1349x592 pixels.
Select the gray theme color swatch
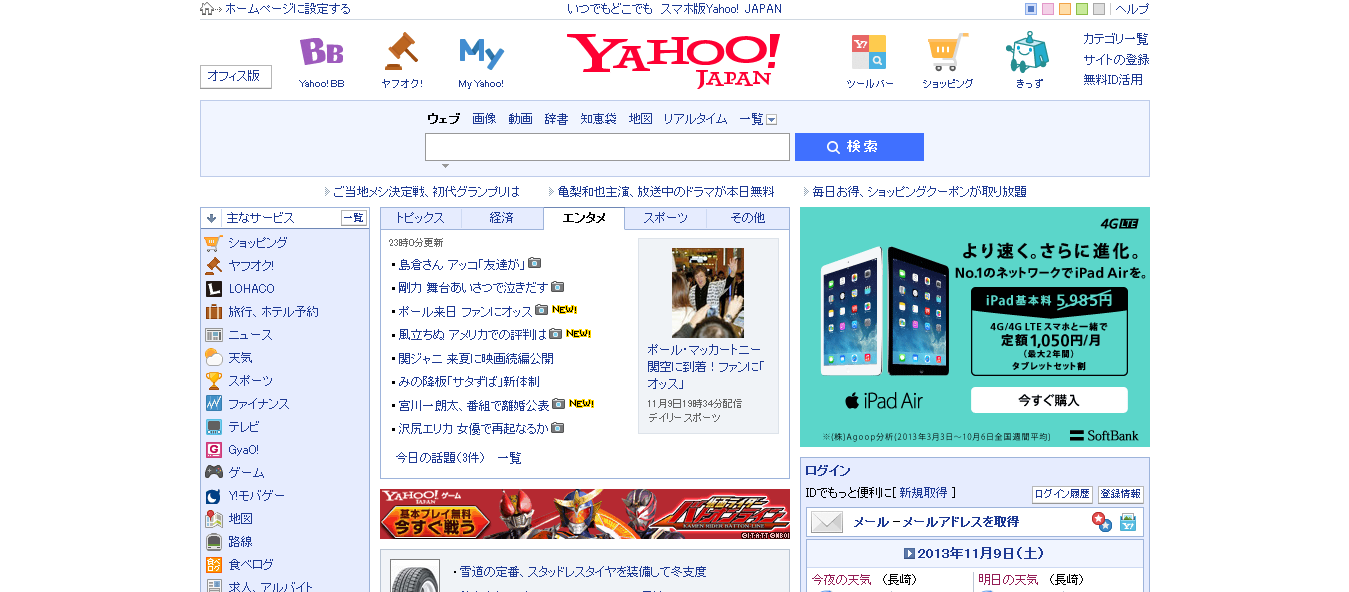[x=1099, y=9]
